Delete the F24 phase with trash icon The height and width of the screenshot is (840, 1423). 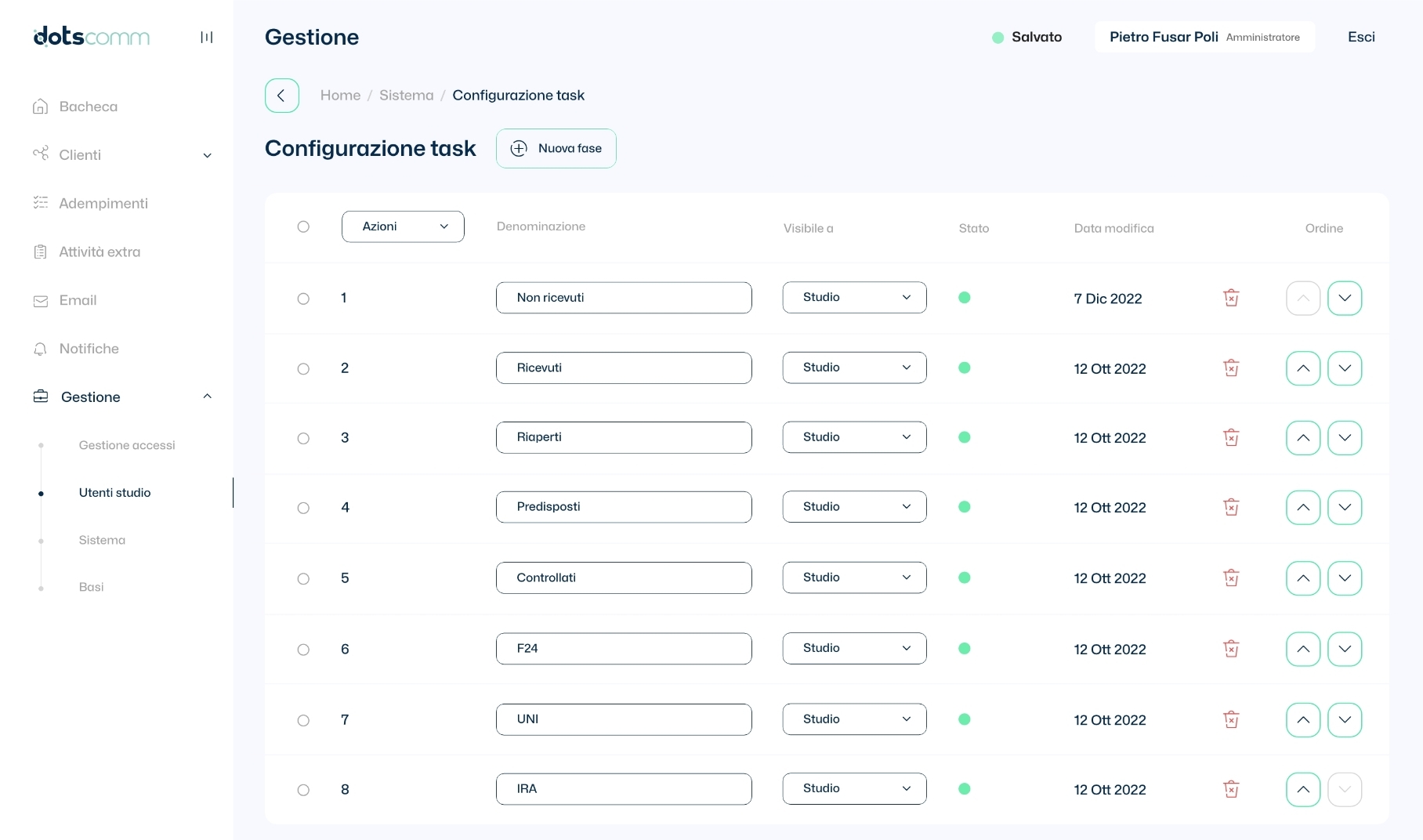1231,649
